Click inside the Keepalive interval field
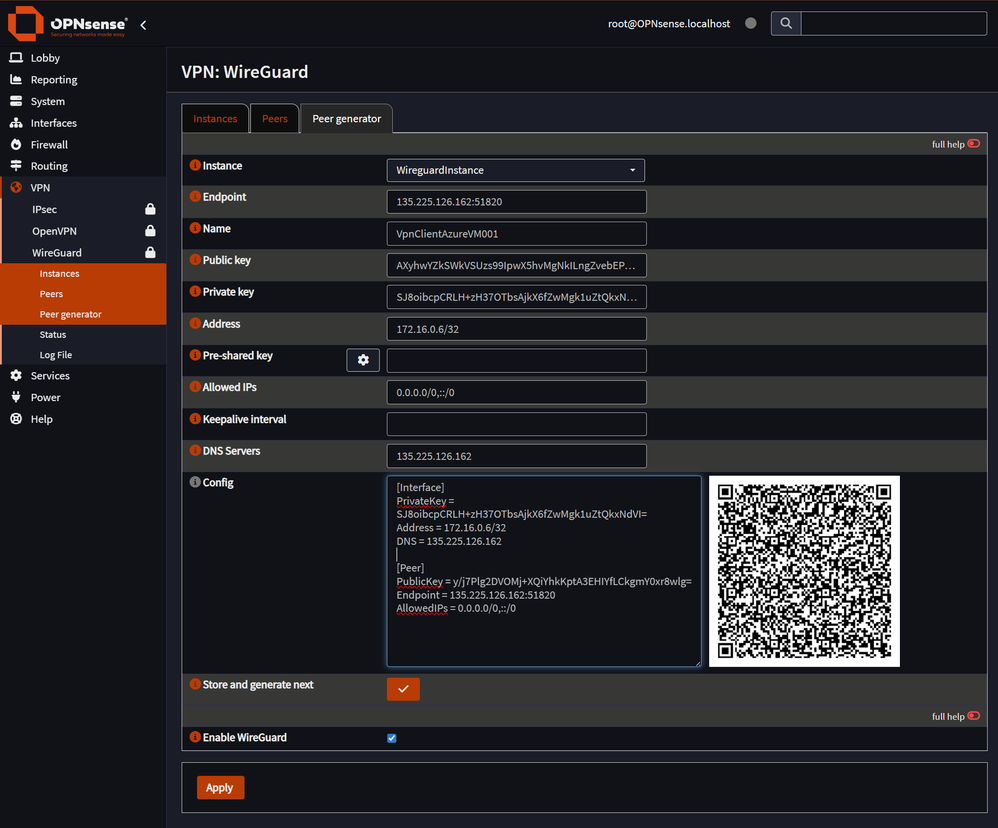 tap(515, 424)
